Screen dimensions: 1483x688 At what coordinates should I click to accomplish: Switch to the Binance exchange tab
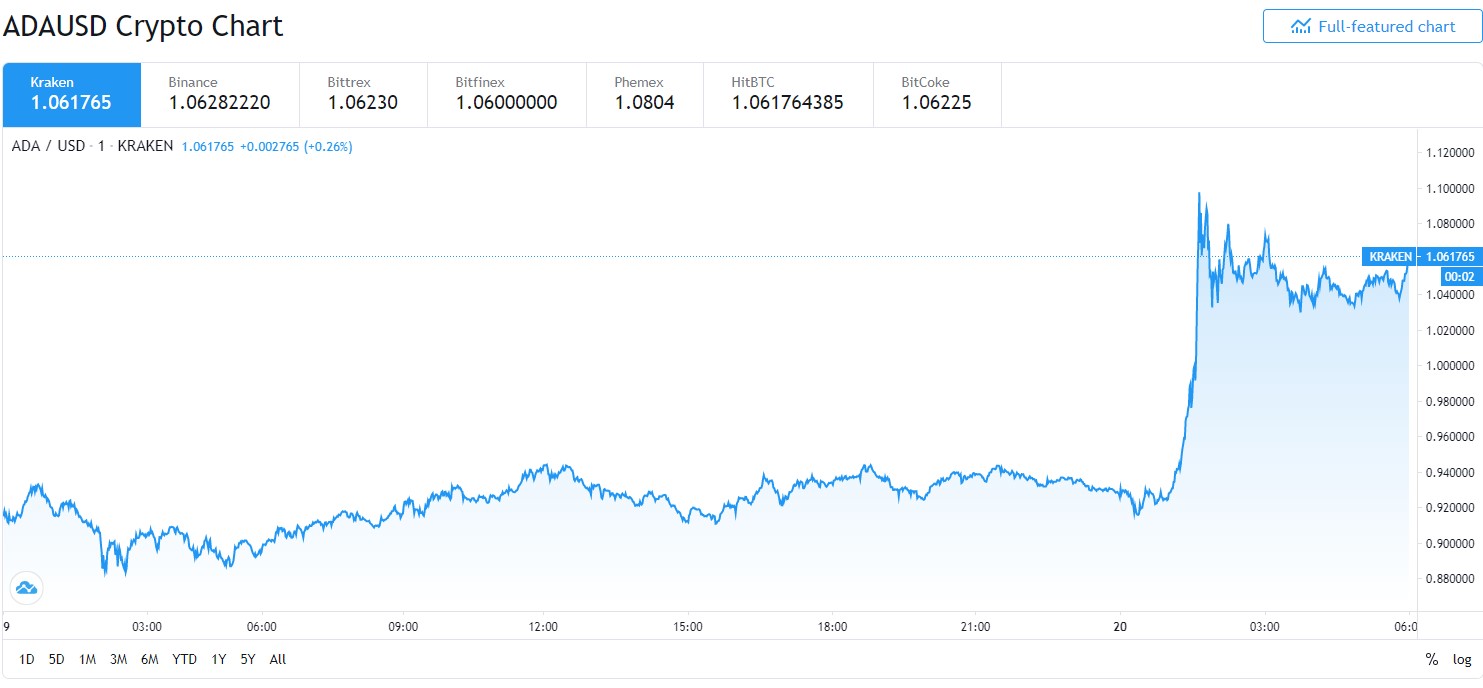click(x=220, y=94)
